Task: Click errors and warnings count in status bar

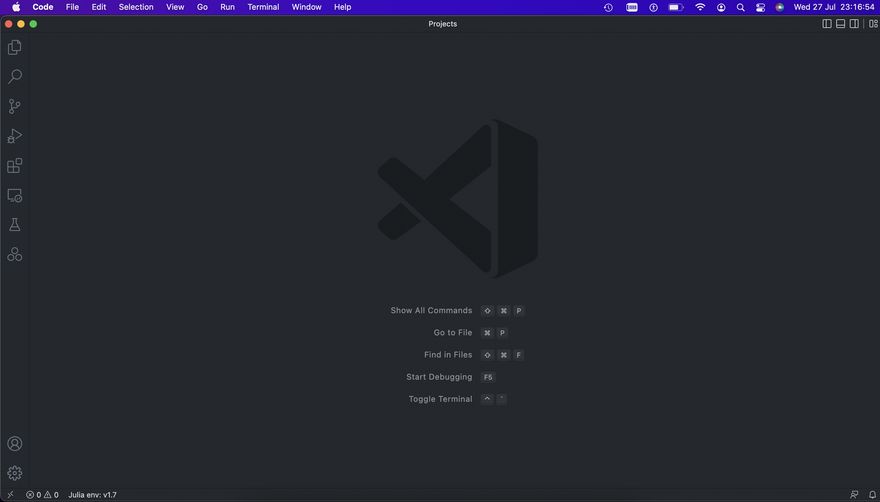Action: [42, 495]
